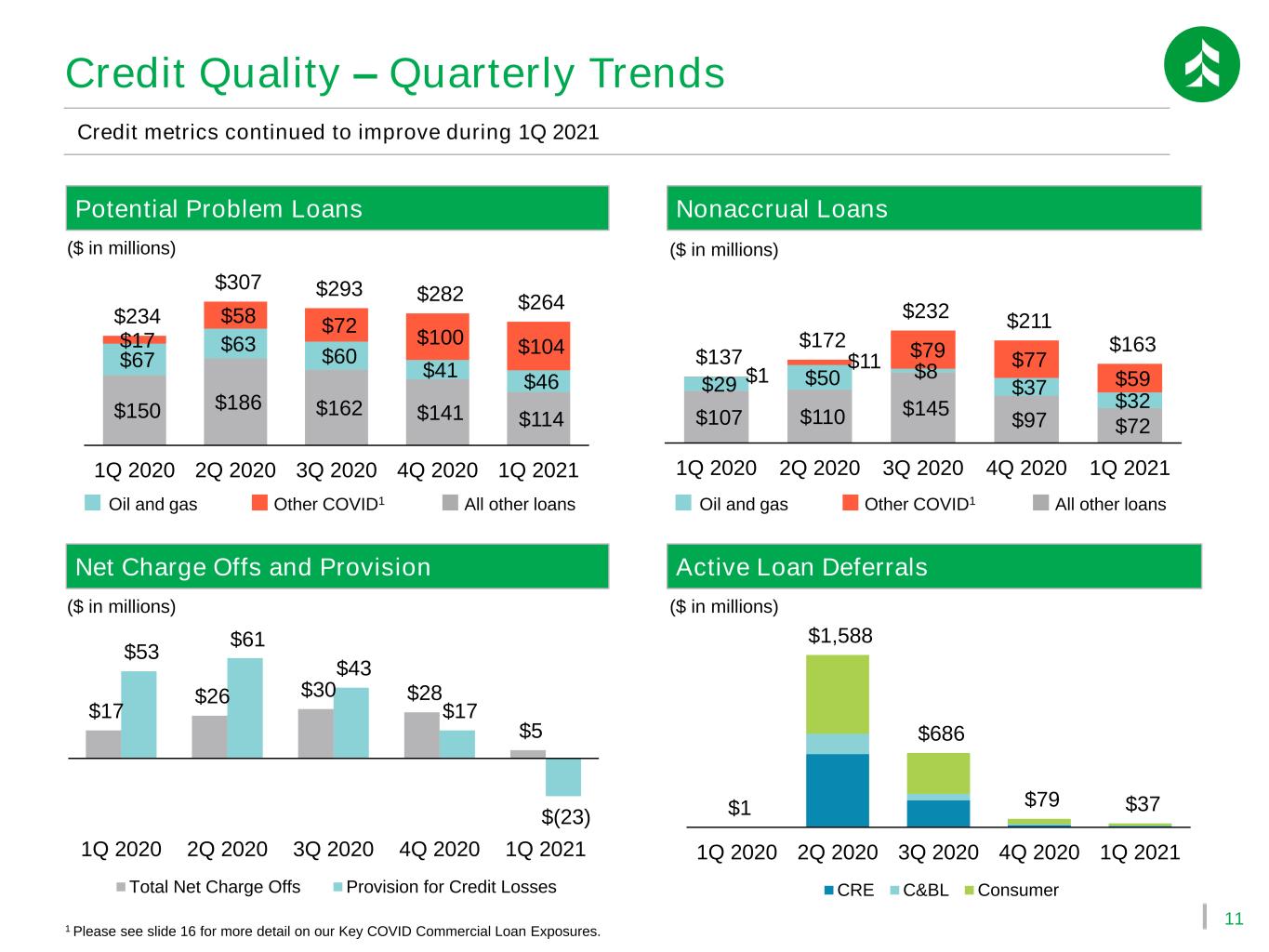Select the Active Loan Deferrals header
1269x952 pixels.
coord(934,566)
